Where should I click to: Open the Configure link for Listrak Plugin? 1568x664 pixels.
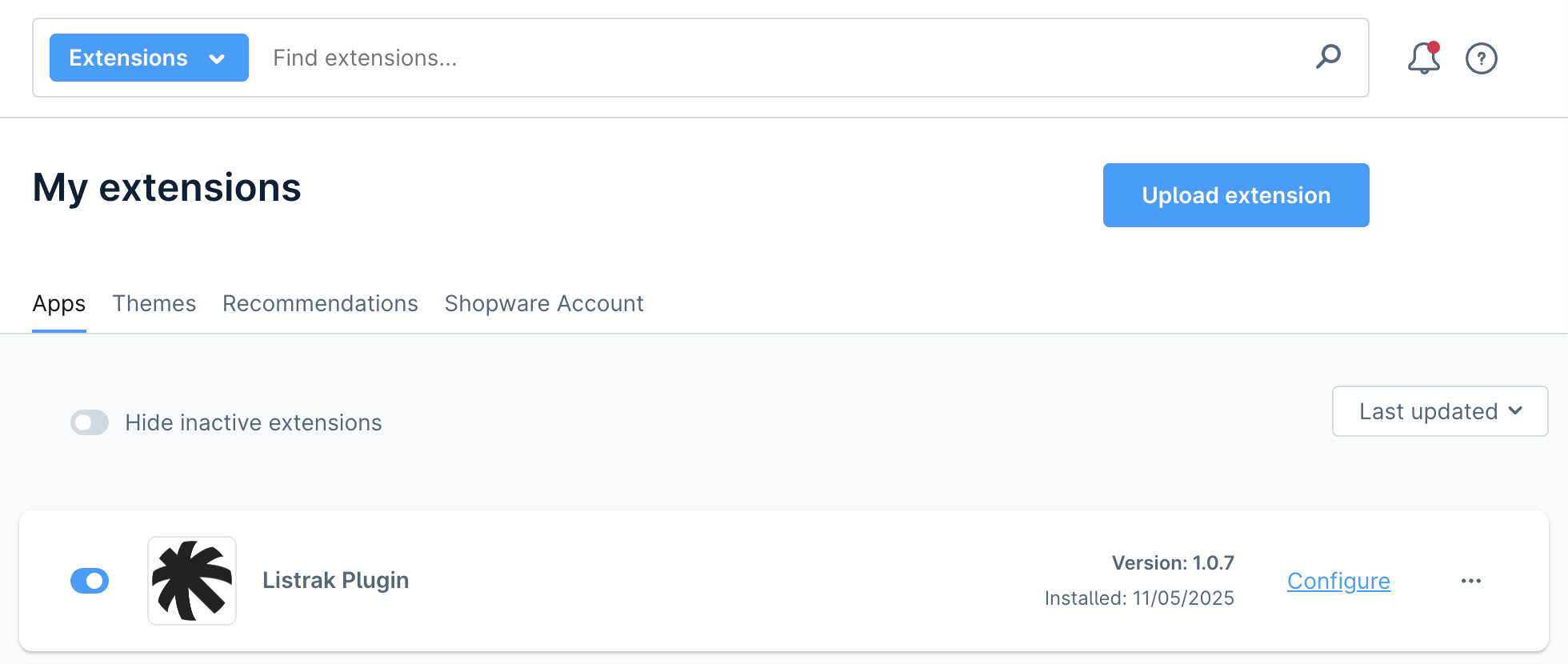tap(1338, 581)
